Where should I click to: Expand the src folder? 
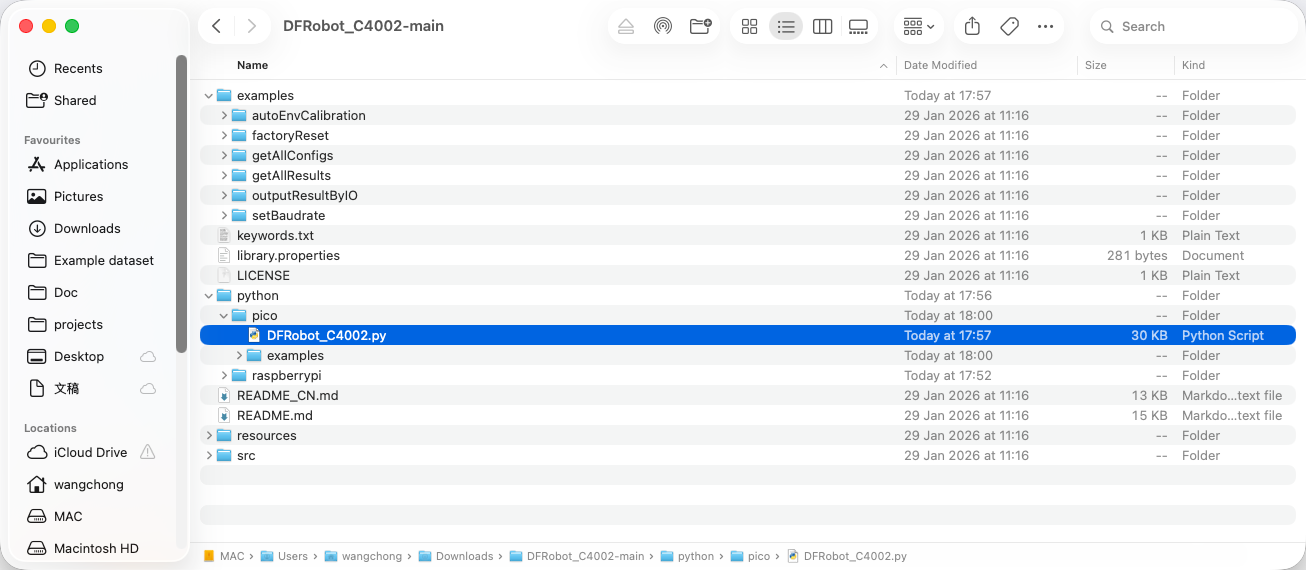pyautogui.click(x=209, y=456)
